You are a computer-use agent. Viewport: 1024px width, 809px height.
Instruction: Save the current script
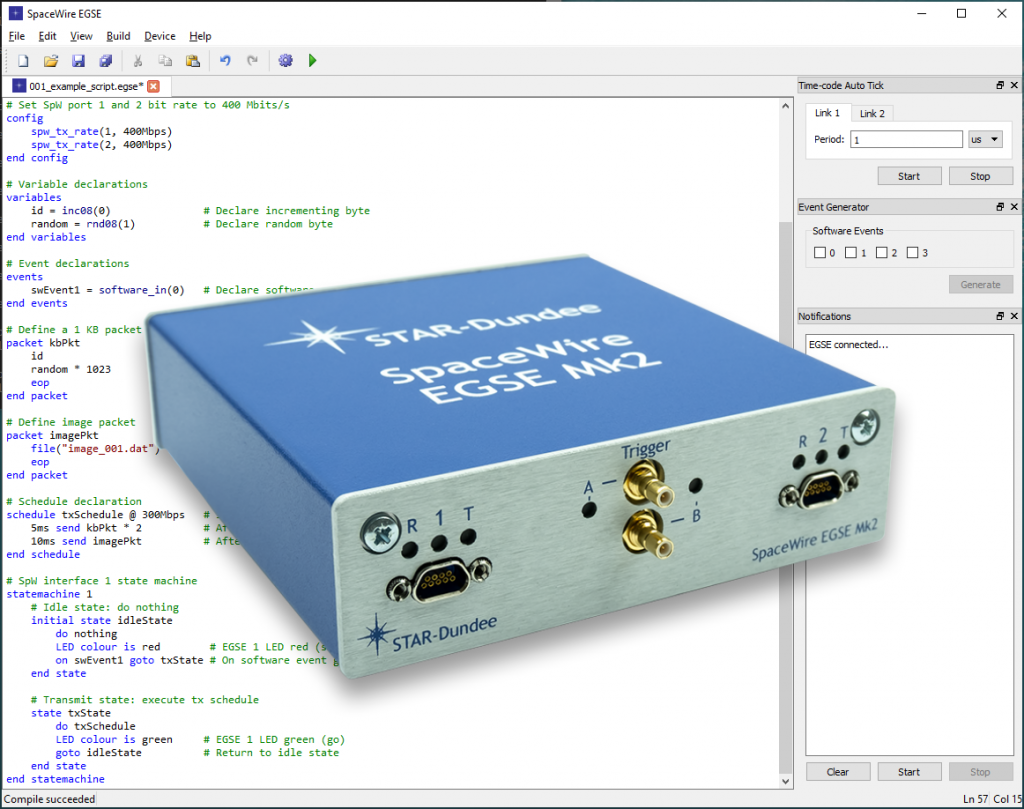coord(78,61)
